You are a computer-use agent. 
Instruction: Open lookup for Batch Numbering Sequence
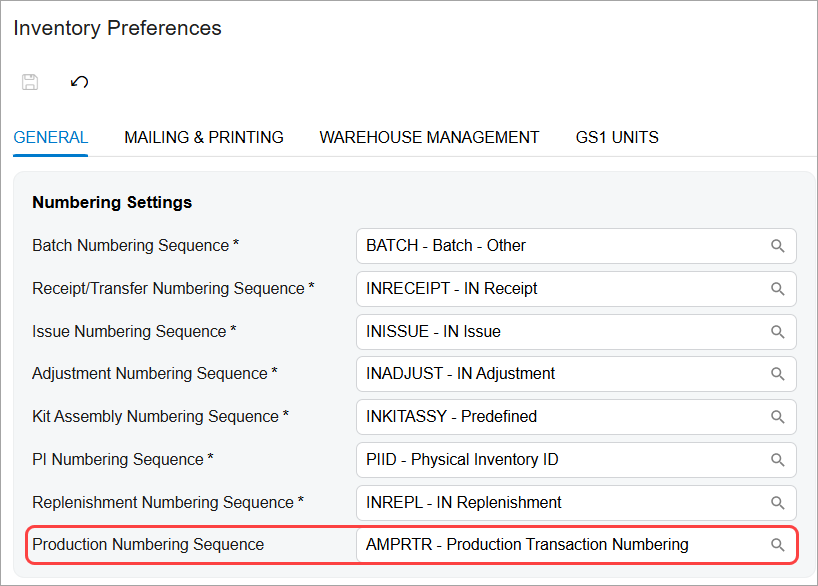[777, 246]
